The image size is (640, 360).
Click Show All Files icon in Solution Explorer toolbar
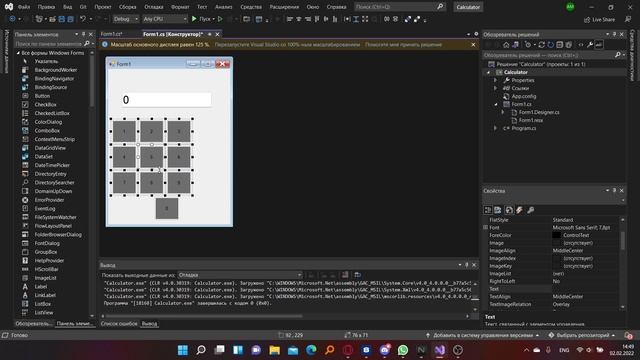569,45
